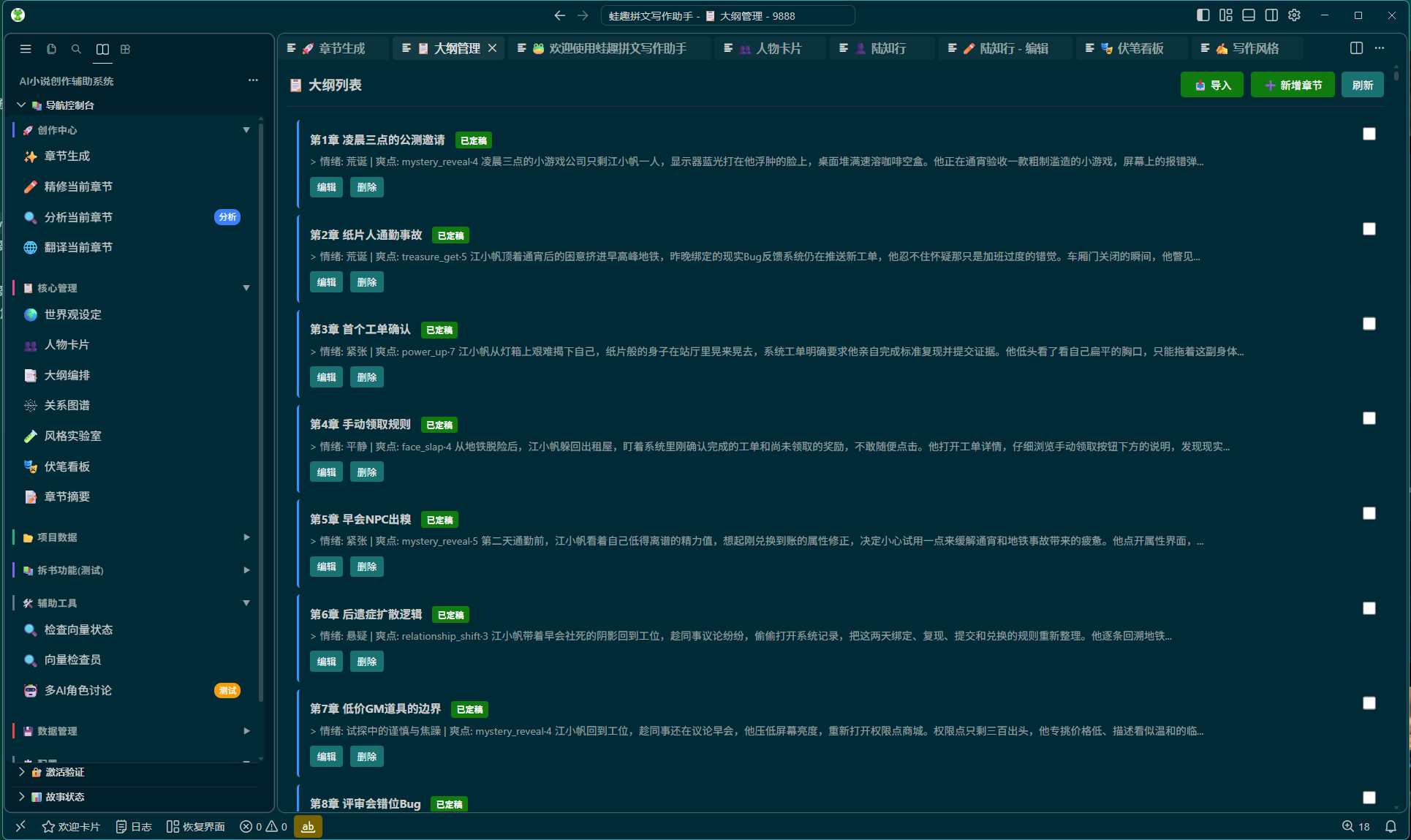Open 欢迎卡片 from status bar
The image size is (1411, 840).
tap(71, 827)
